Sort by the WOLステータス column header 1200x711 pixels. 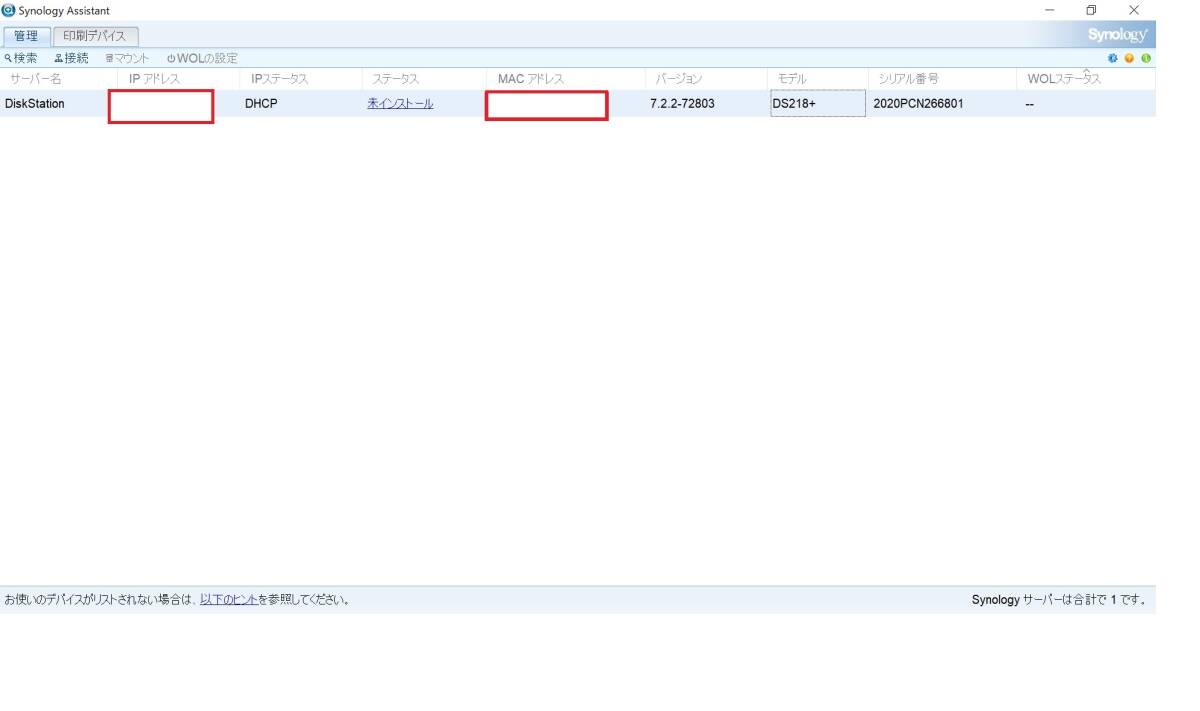[x=1085, y=78]
